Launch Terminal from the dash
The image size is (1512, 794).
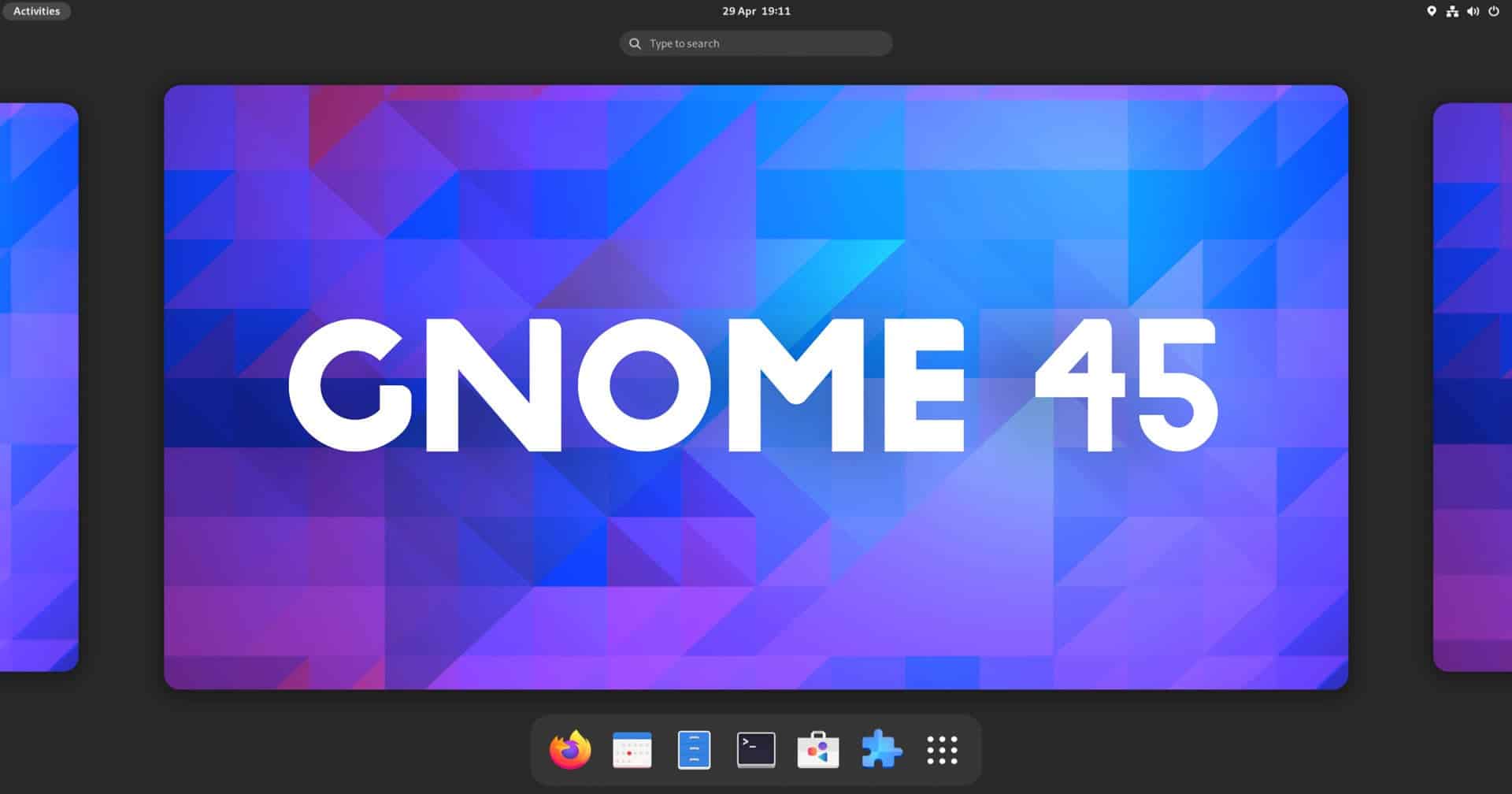pyautogui.click(x=756, y=750)
